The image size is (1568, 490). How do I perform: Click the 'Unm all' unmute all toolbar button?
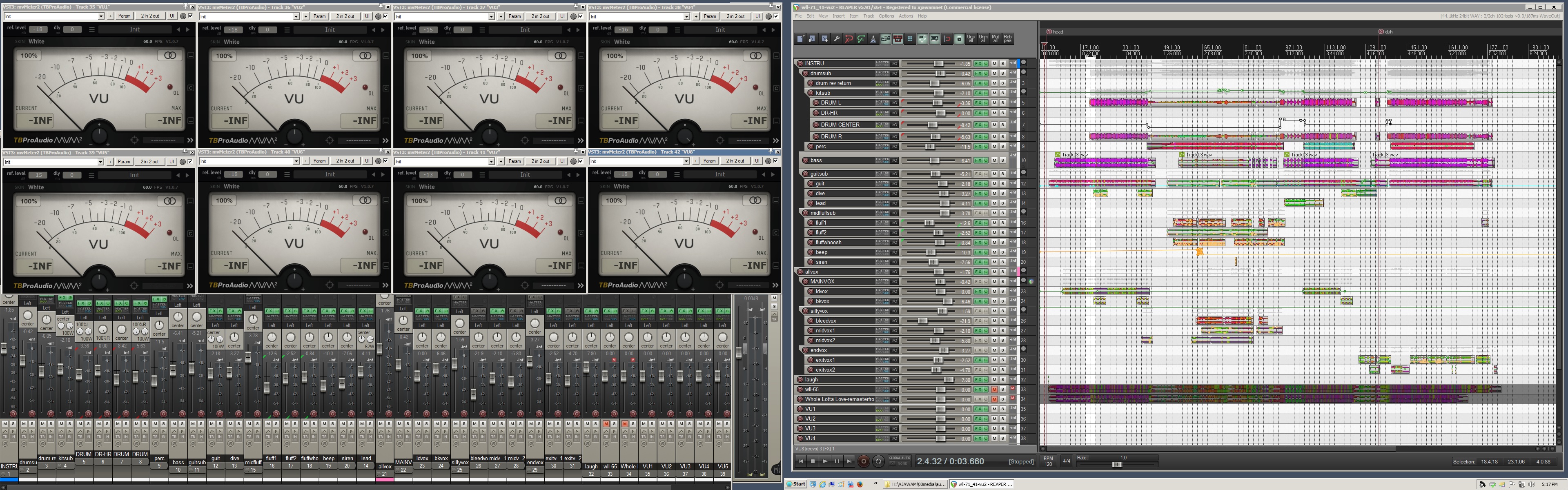[984, 39]
